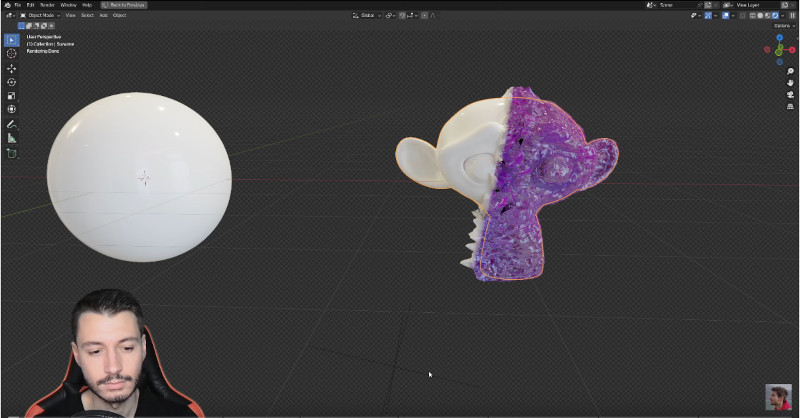Choose the Invert selection mode icon
Screen dimensions: 800x418
pos(44,26)
